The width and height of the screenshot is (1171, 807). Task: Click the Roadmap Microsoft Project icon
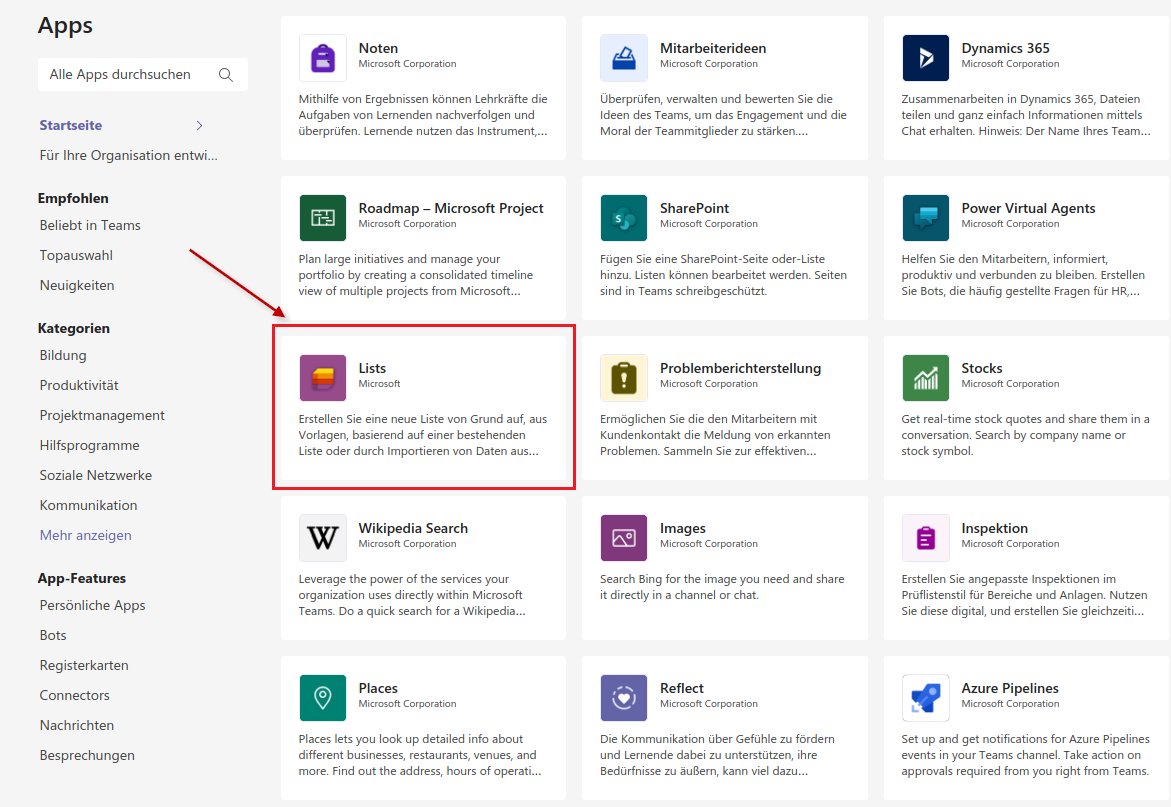(x=323, y=218)
